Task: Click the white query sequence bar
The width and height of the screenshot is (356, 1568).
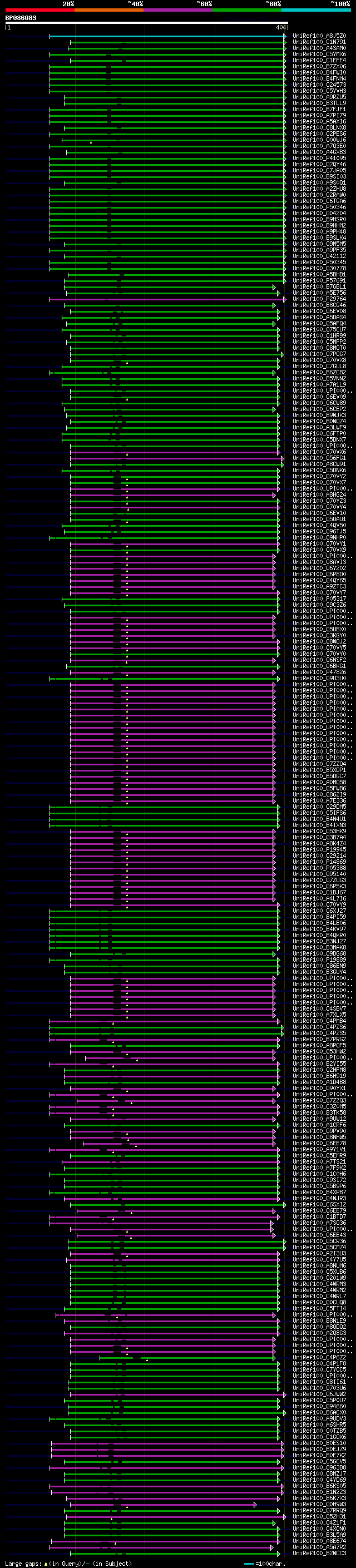Action: (x=147, y=23)
